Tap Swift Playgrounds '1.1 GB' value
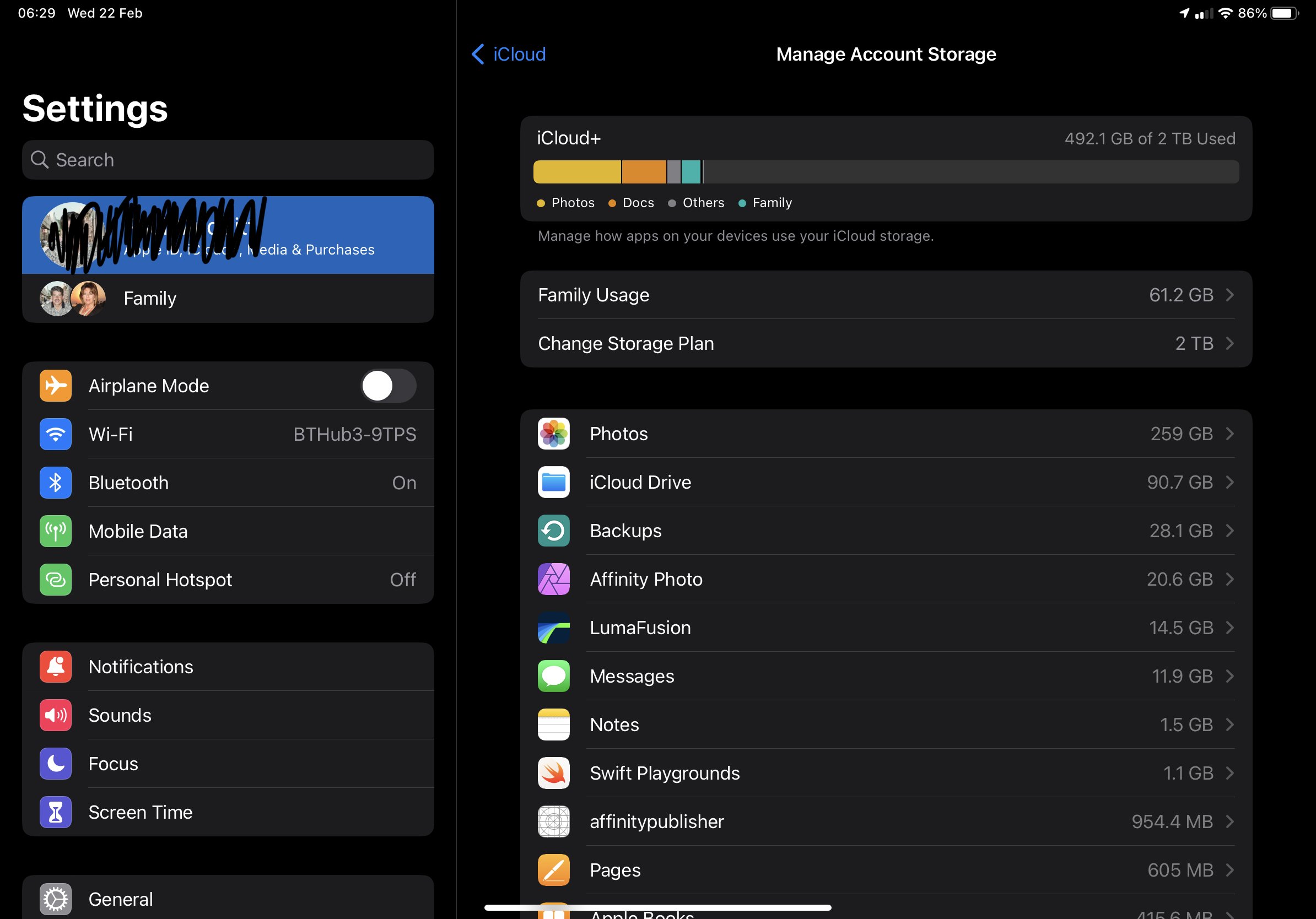The height and width of the screenshot is (919, 1316). pyautogui.click(x=1188, y=774)
